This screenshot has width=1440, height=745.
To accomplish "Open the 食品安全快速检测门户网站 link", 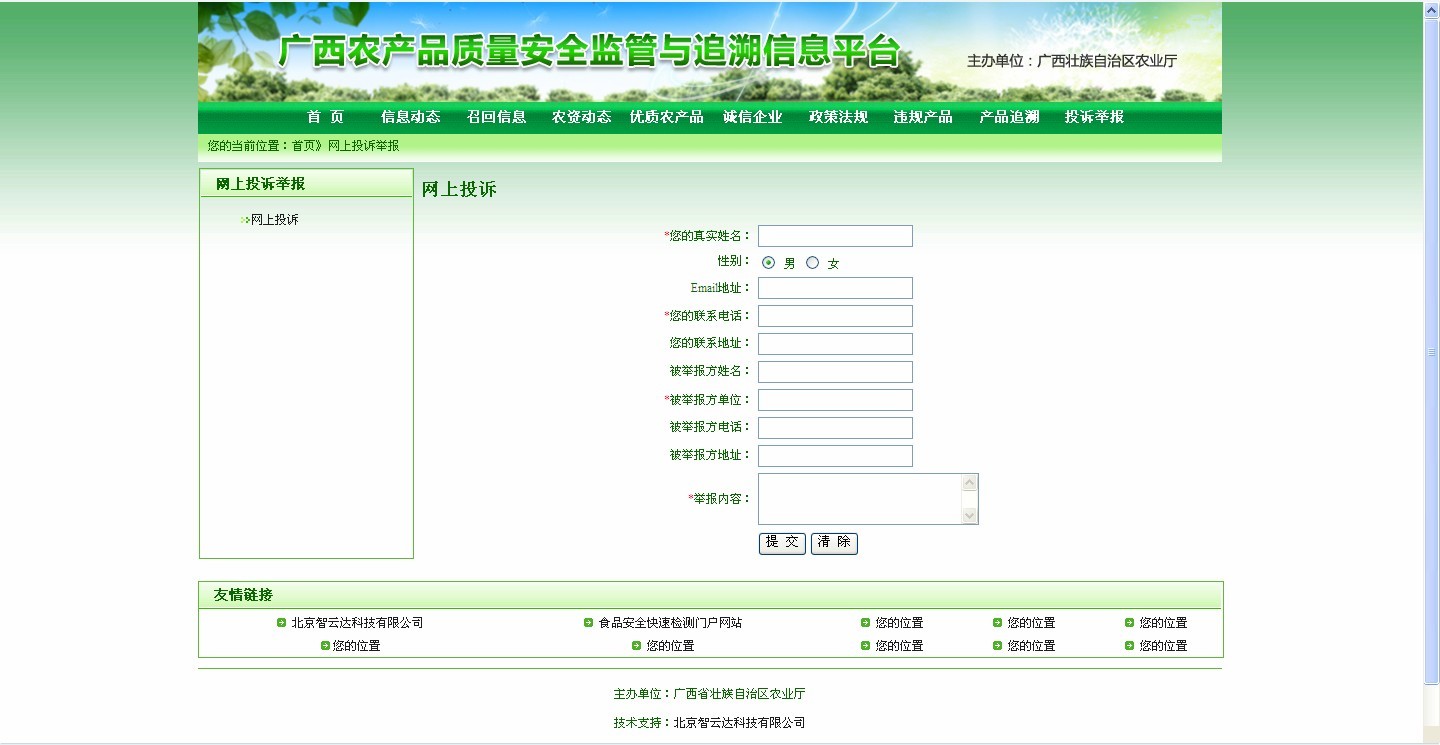I will 670,623.
